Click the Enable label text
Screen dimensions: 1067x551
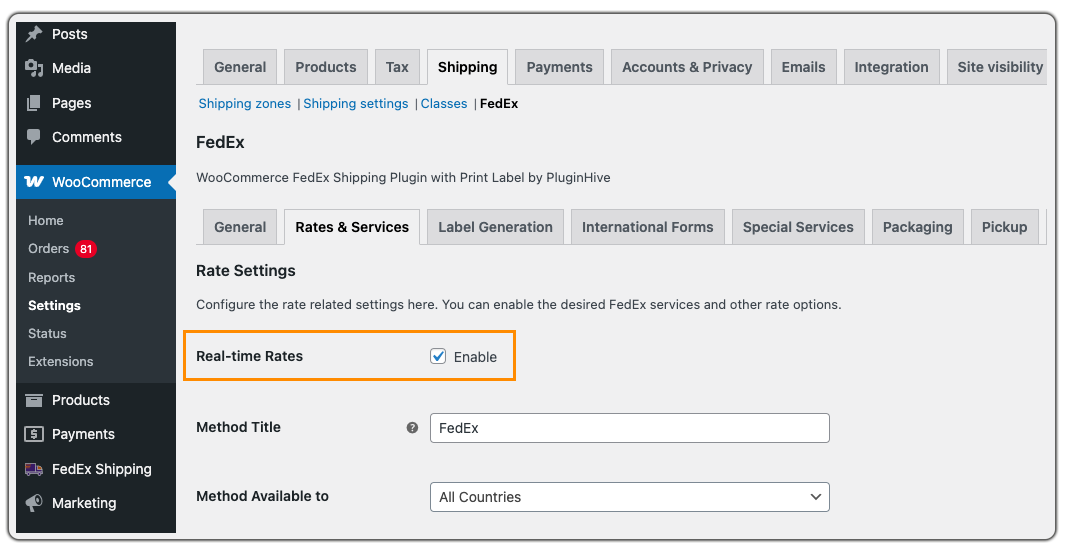tap(475, 357)
